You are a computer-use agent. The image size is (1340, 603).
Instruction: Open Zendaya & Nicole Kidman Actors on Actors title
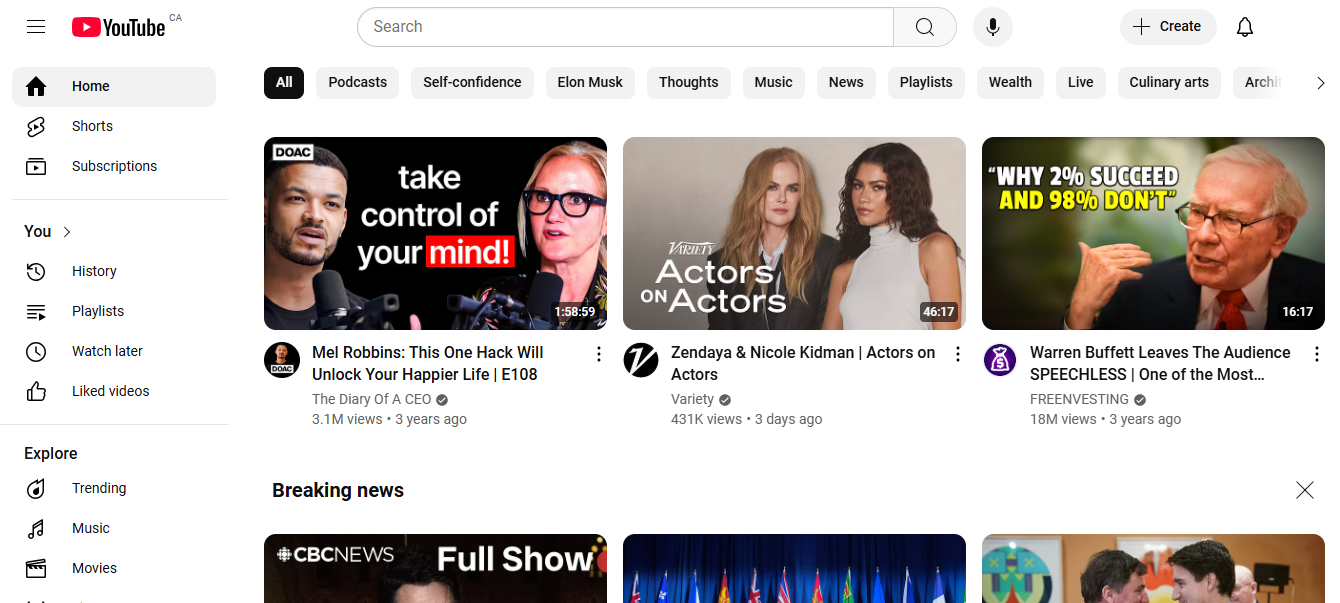(x=803, y=364)
